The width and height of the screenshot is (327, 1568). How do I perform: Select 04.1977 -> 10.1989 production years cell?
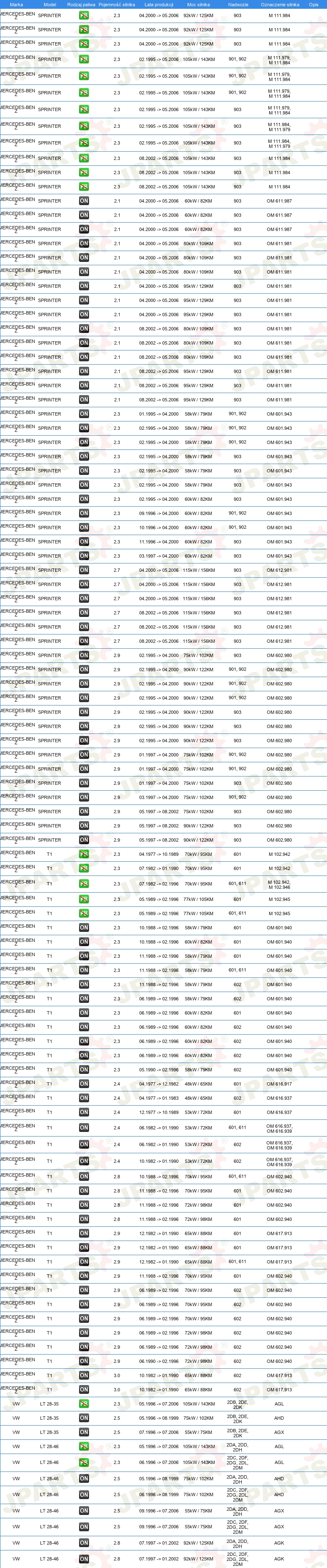coord(159,854)
